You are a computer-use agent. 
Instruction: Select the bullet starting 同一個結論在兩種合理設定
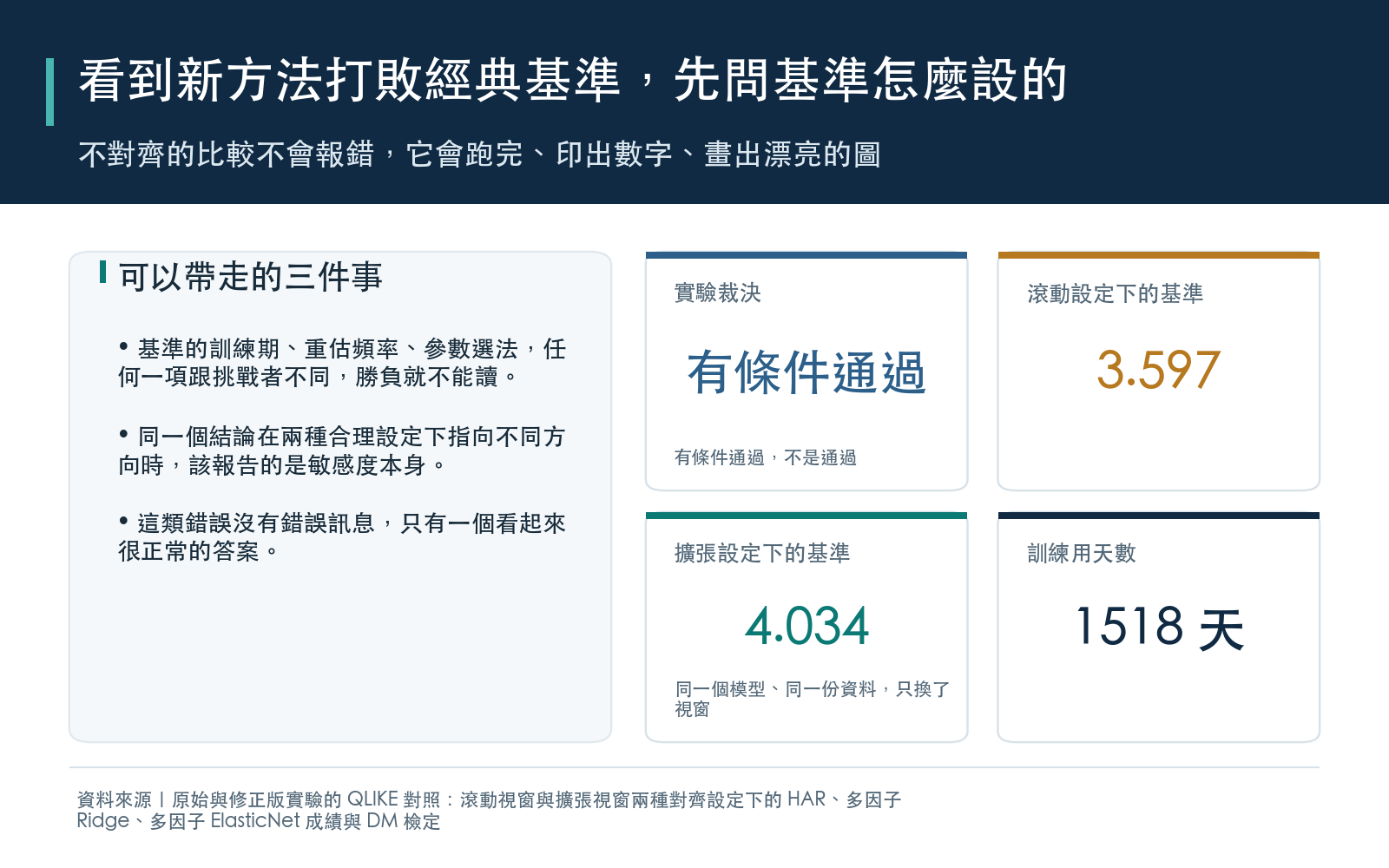342,450
